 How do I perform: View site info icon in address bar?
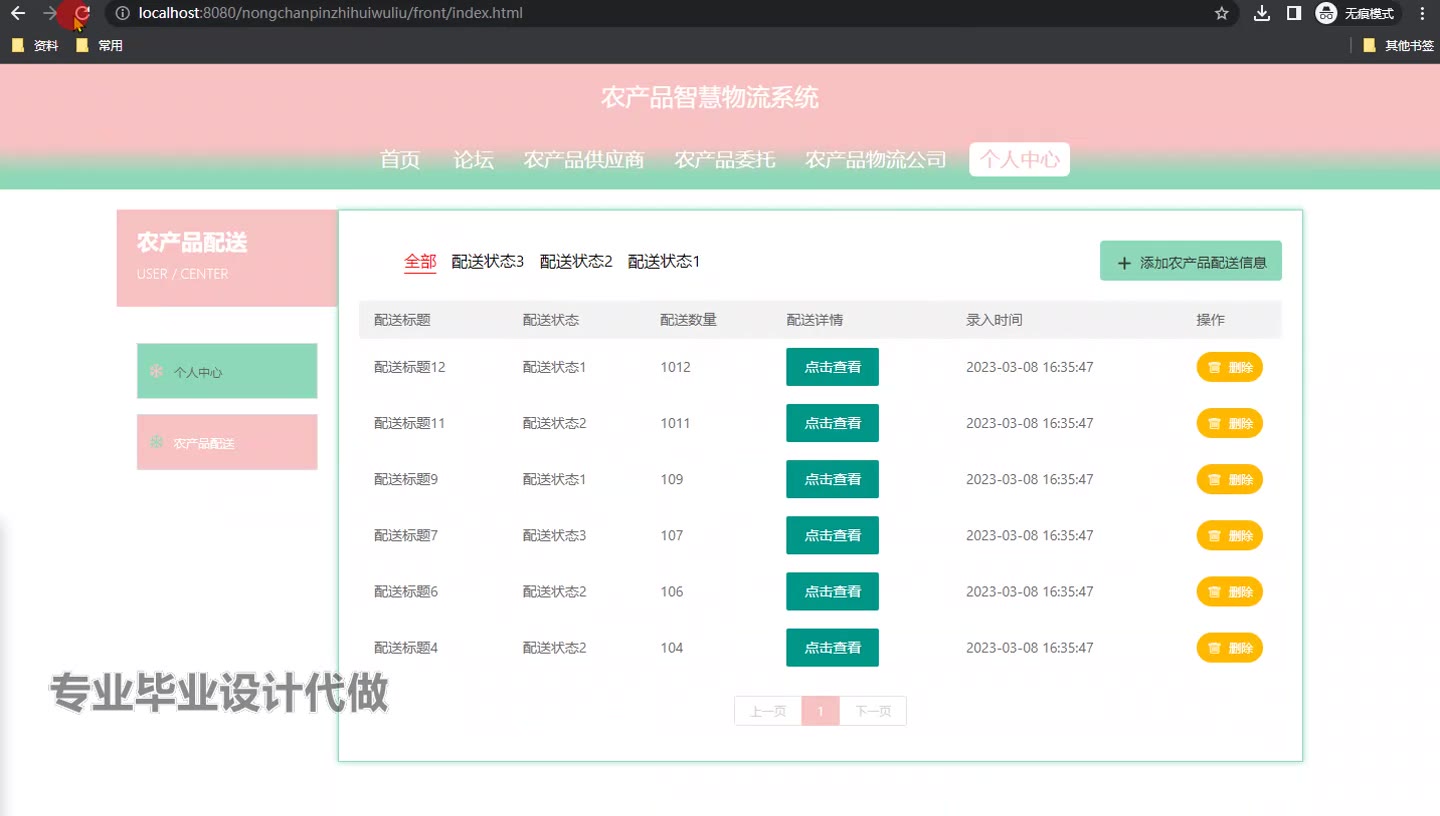click(x=122, y=13)
